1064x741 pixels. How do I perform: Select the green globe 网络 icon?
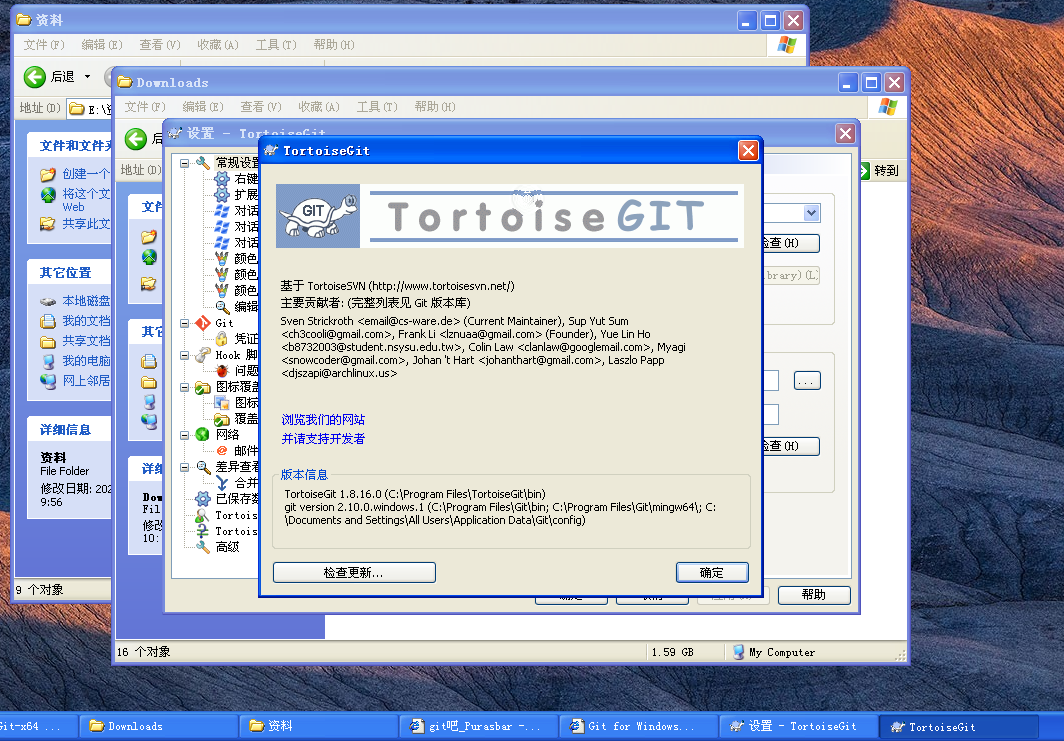click(202, 434)
